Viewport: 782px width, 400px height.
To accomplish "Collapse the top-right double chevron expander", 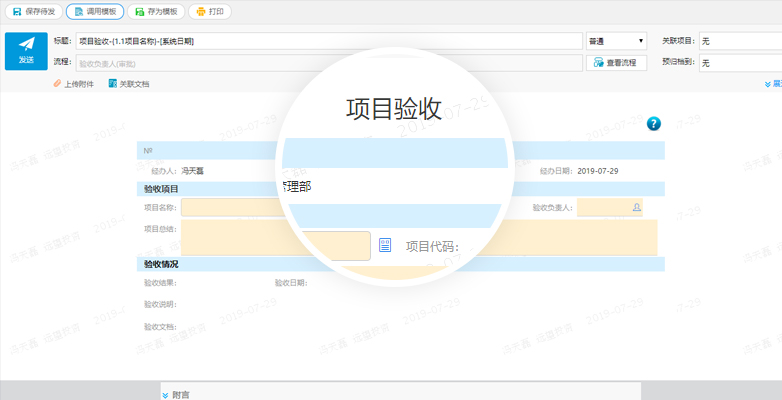I will click(767, 85).
